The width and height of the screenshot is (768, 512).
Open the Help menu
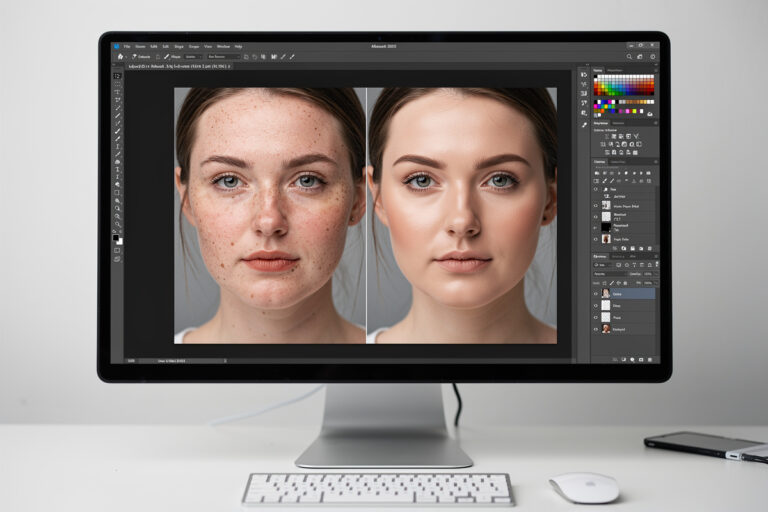(238, 47)
